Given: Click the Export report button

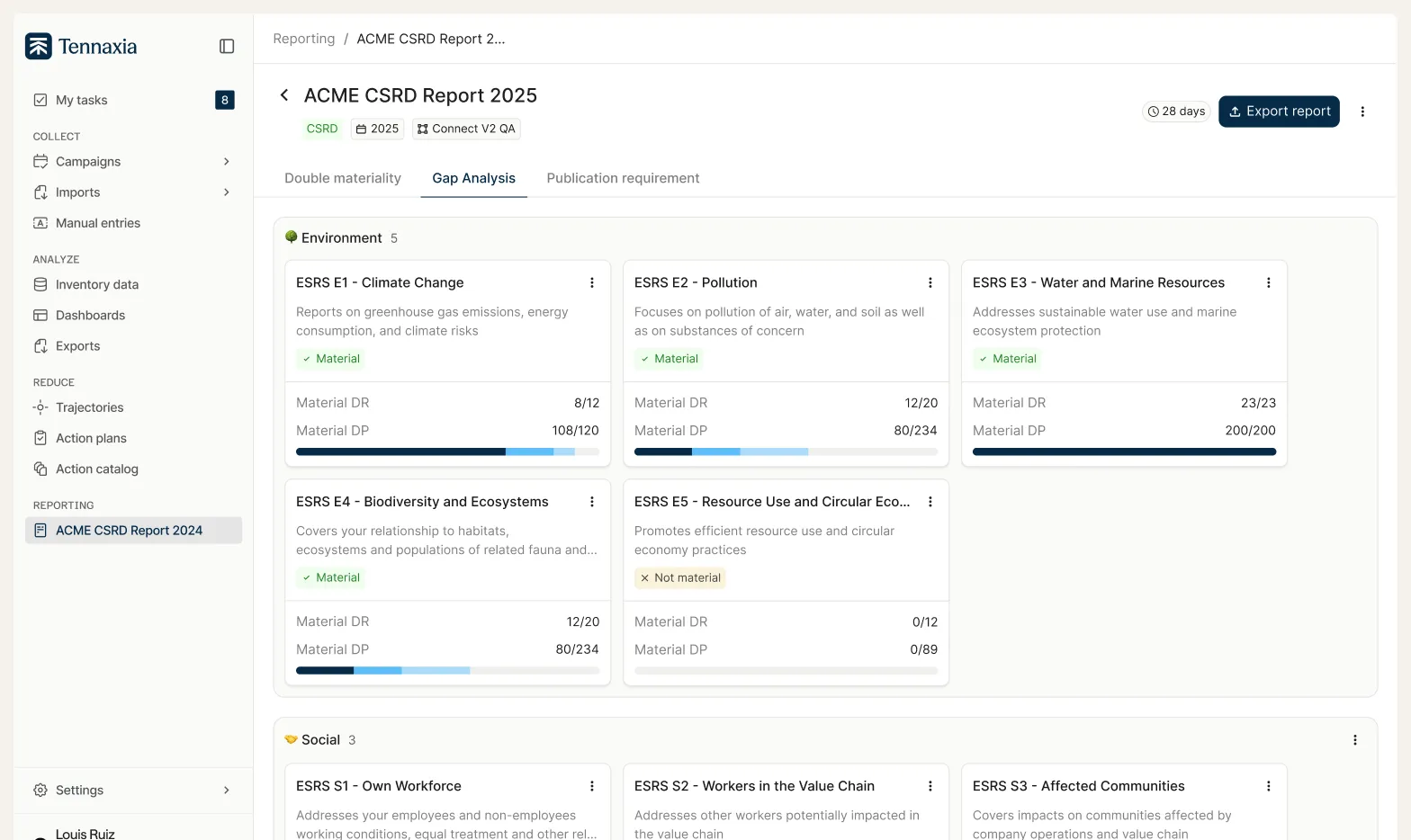Looking at the screenshot, I should (1278, 112).
